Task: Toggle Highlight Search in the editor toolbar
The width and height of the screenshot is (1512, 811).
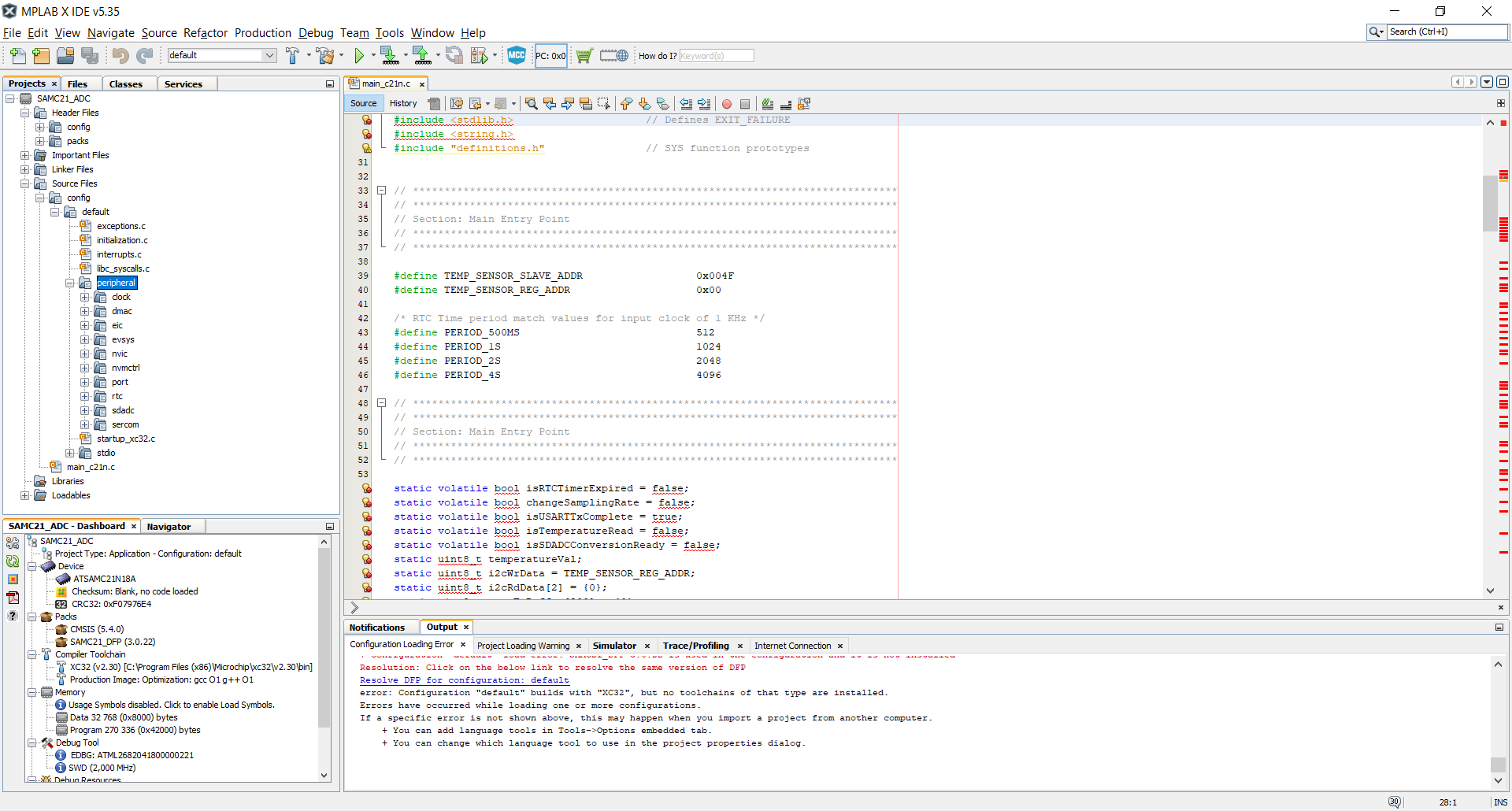Action: click(586, 103)
